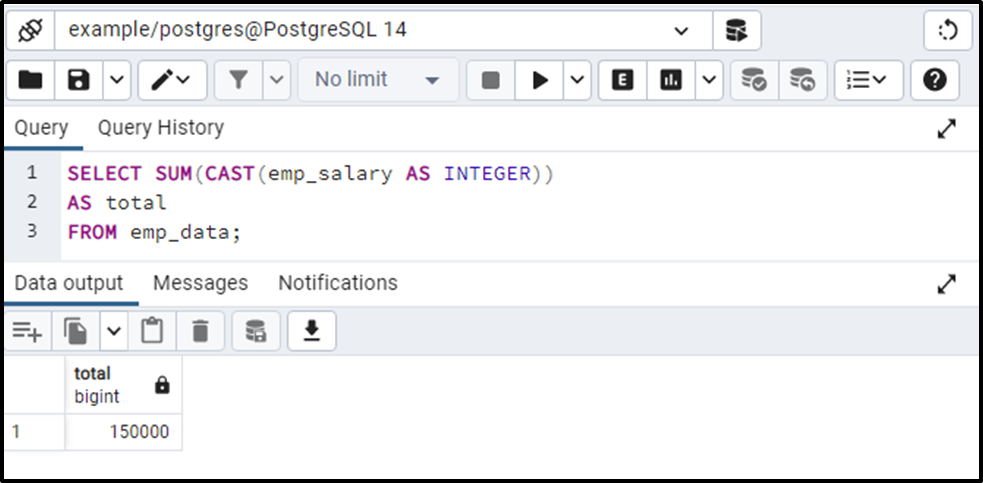The width and height of the screenshot is (983, 483).
Task: Open the macros list menu
Action: coord(868,80)
